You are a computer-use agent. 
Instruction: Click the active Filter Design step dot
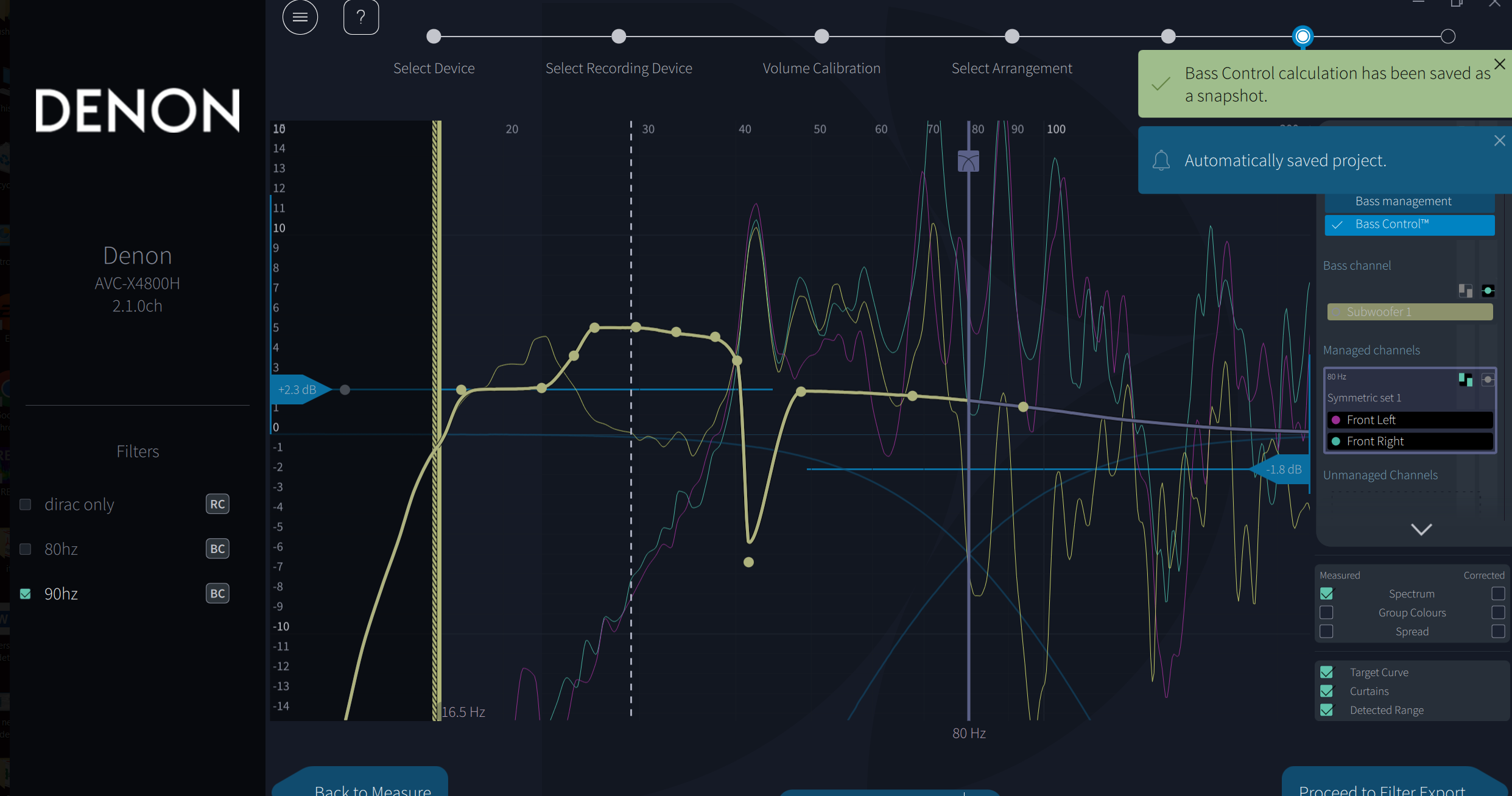coord(1303,37)
